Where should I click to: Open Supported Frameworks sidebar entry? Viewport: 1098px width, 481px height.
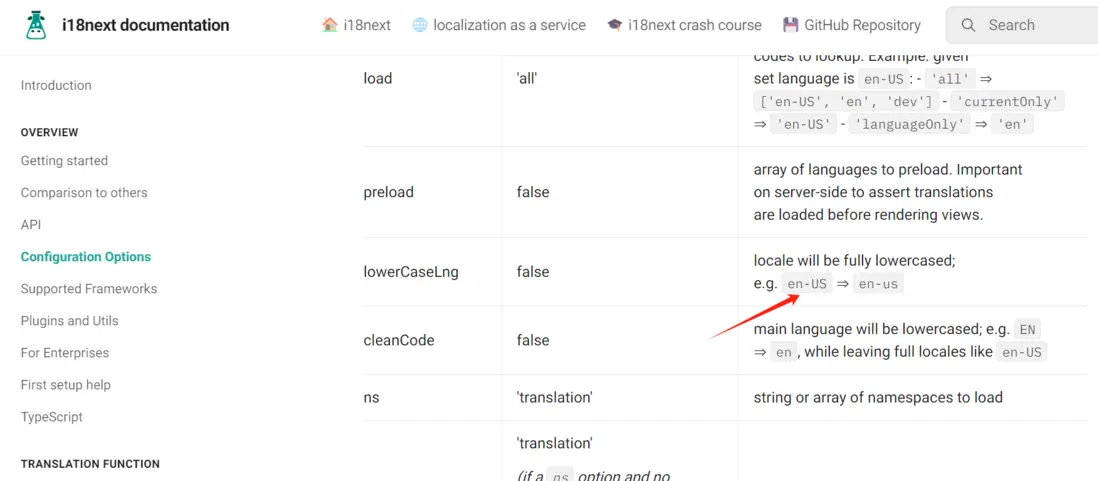[x=89, y=289]
